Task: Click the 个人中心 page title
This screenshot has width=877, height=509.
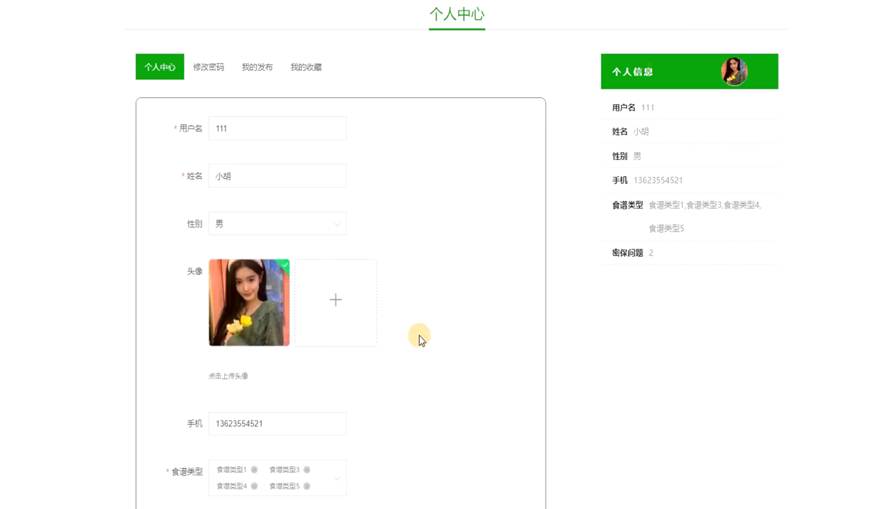Action: pos(457,14)
